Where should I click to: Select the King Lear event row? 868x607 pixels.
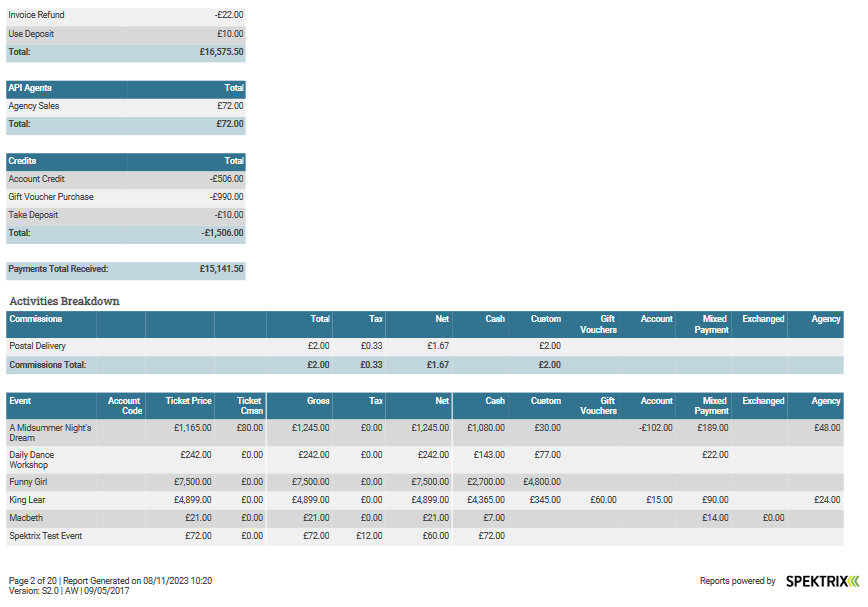[x=425, y=500]
